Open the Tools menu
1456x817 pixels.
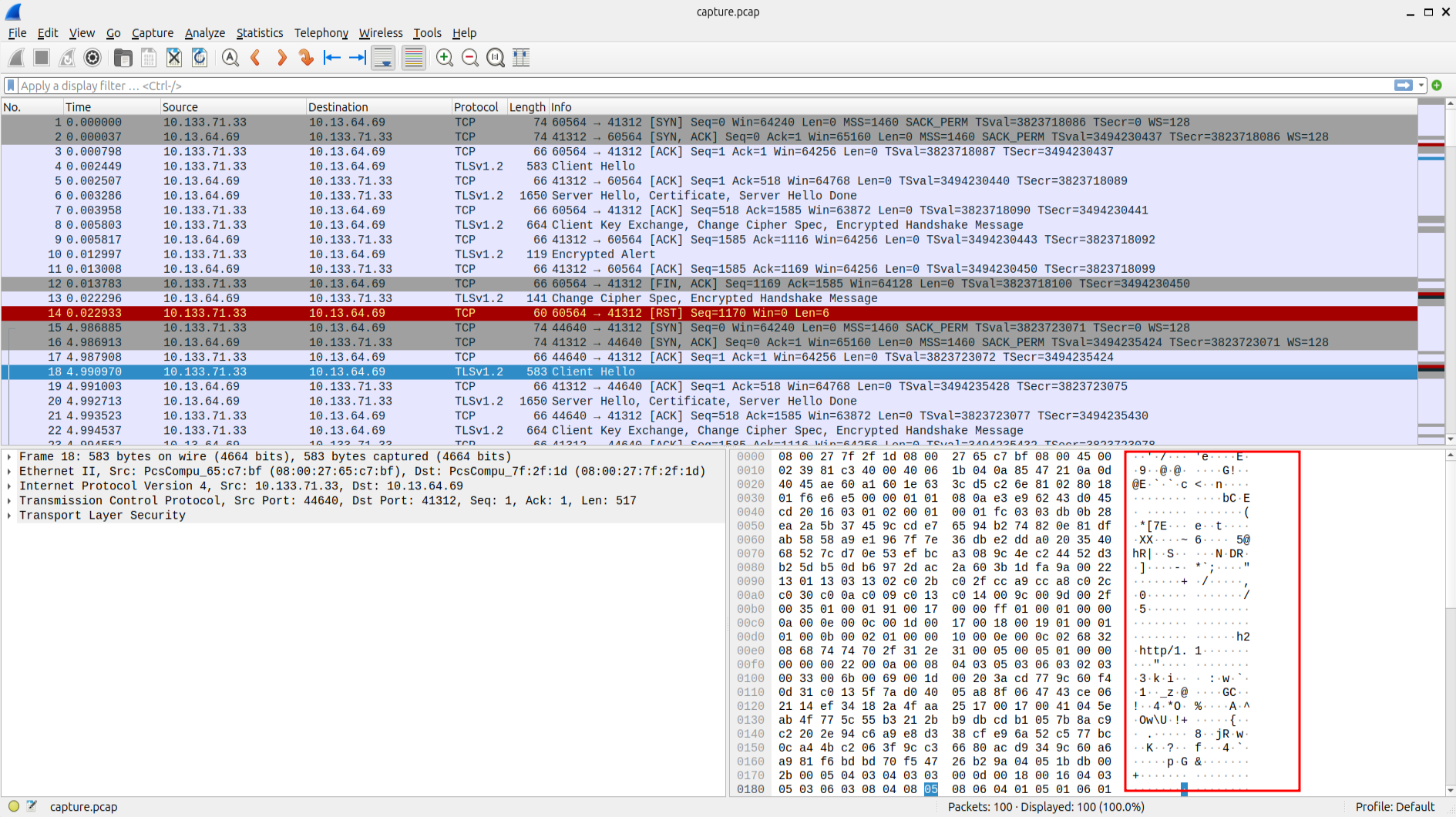tap(427, 33)
